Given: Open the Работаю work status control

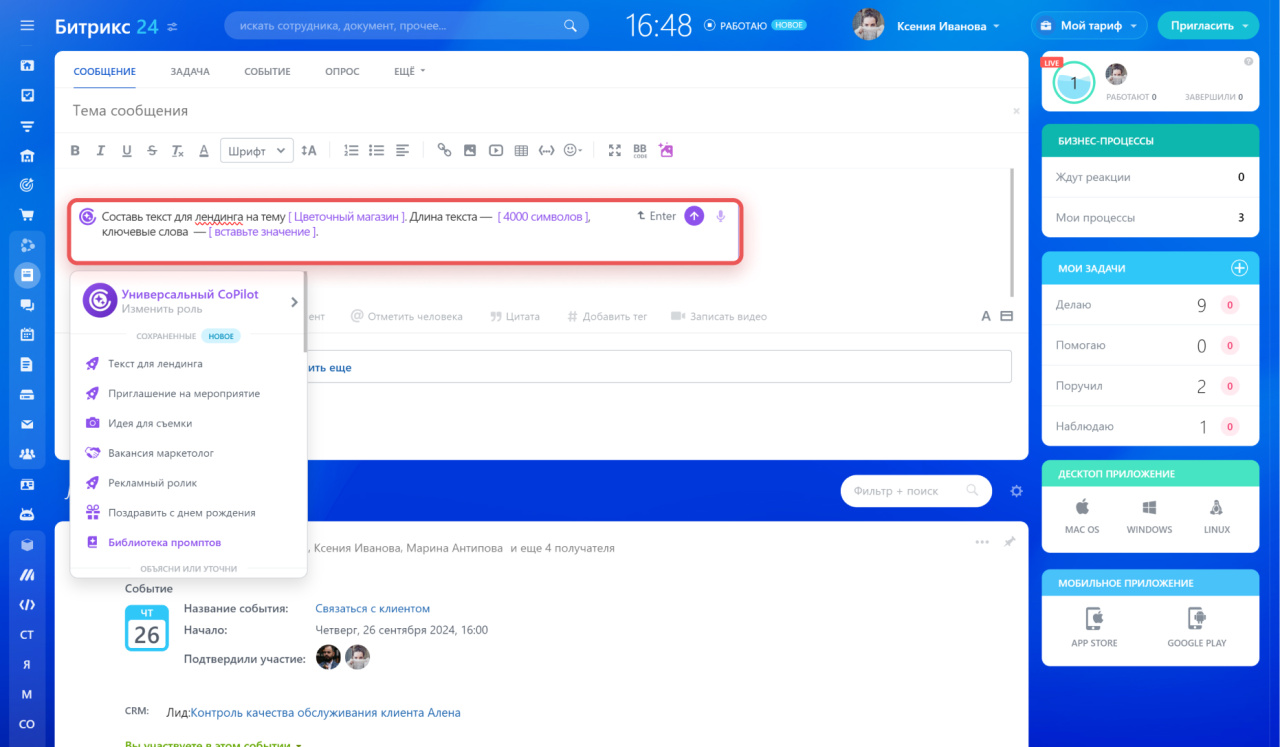Looking at the screenshot, I should point(754,26).
